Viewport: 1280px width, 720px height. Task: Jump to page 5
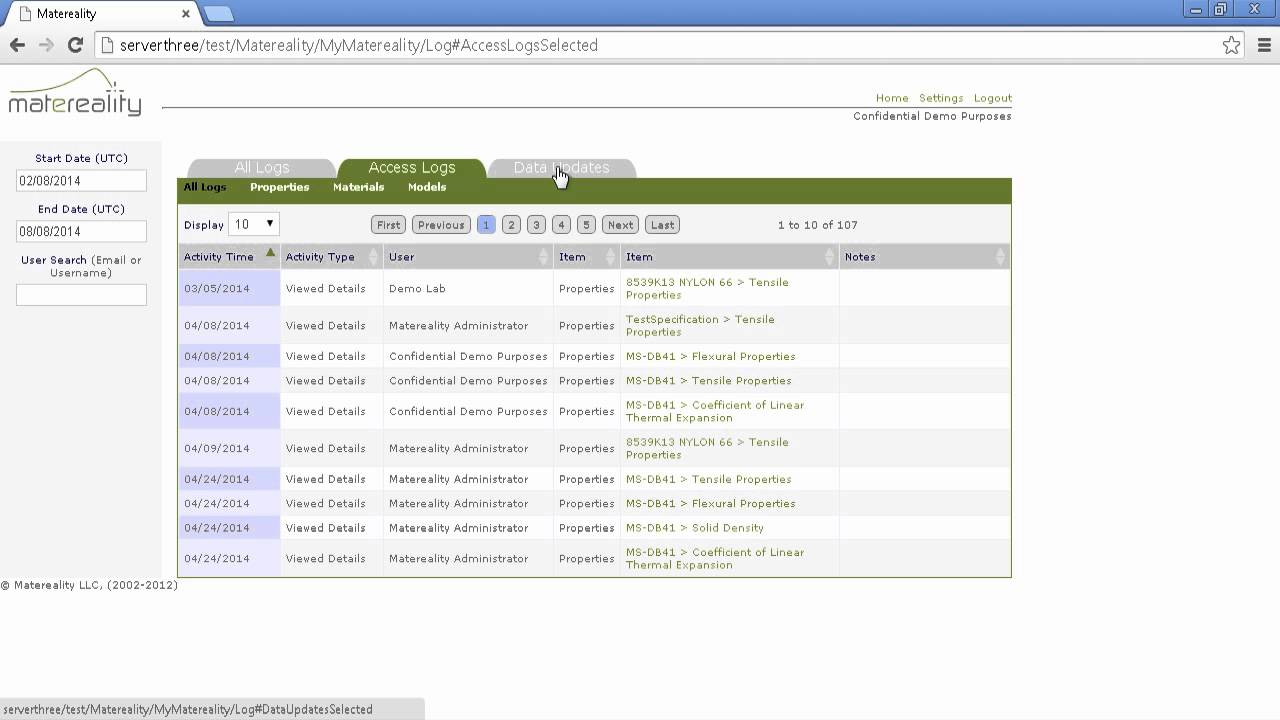pos(586,225)
